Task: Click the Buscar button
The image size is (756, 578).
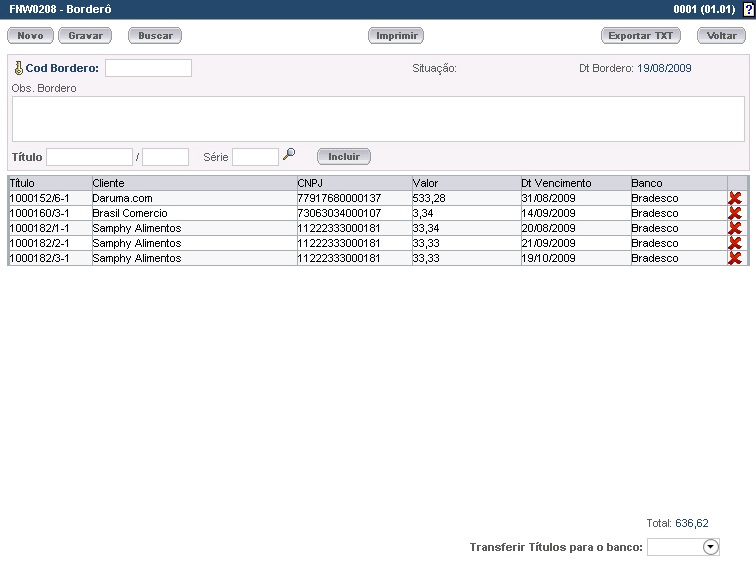Action: 155,35
